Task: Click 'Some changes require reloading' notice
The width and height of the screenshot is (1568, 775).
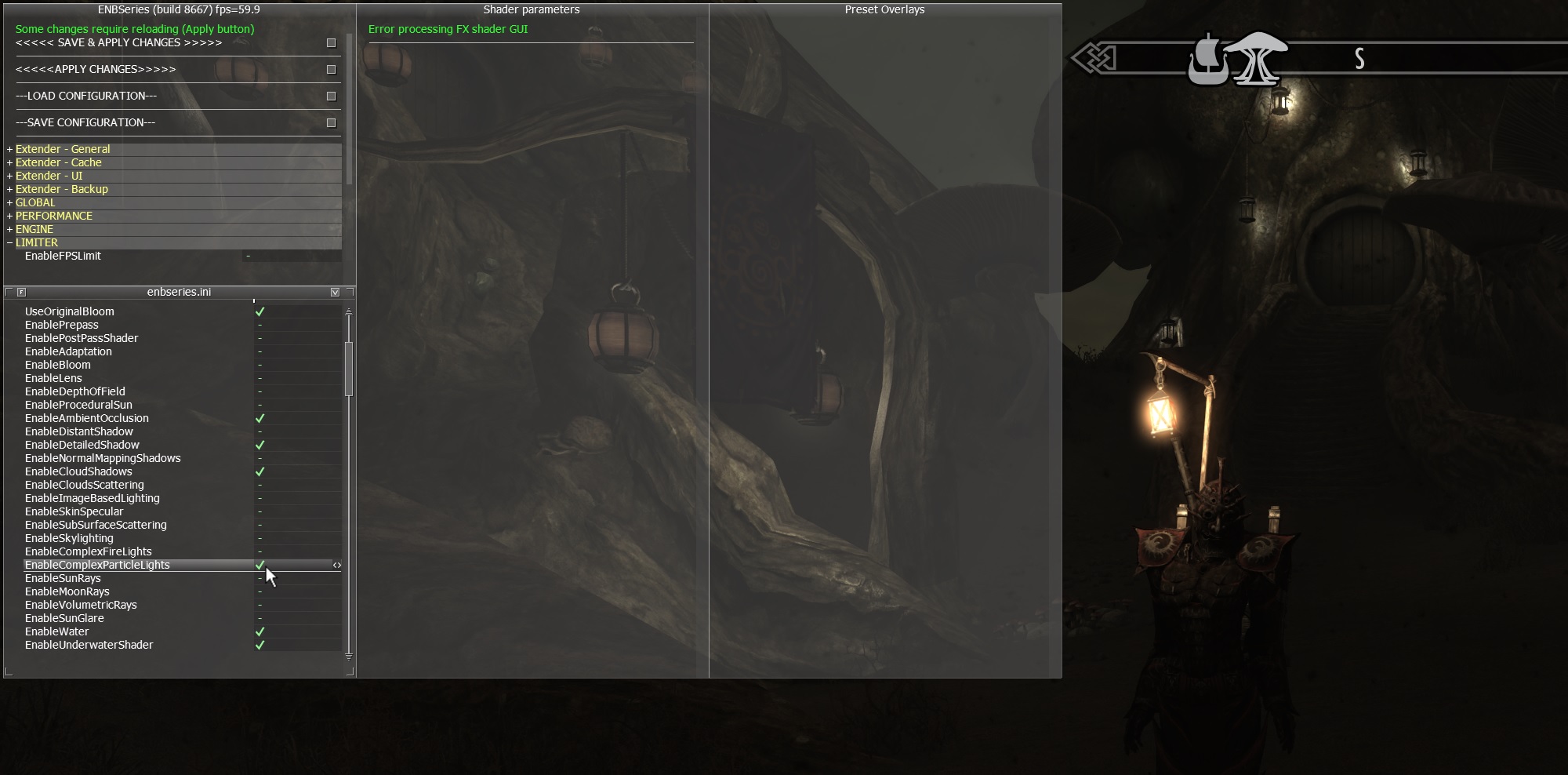Action: point(135,29)
